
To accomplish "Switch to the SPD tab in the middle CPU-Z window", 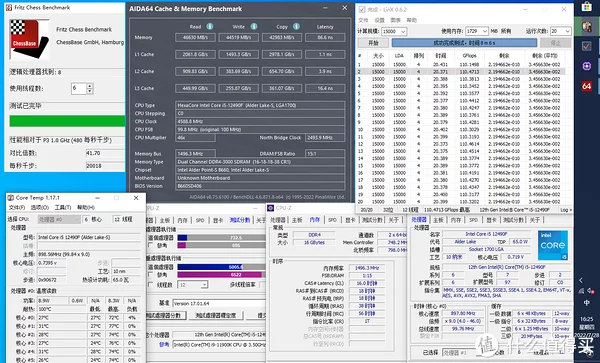I will (332, 220).
